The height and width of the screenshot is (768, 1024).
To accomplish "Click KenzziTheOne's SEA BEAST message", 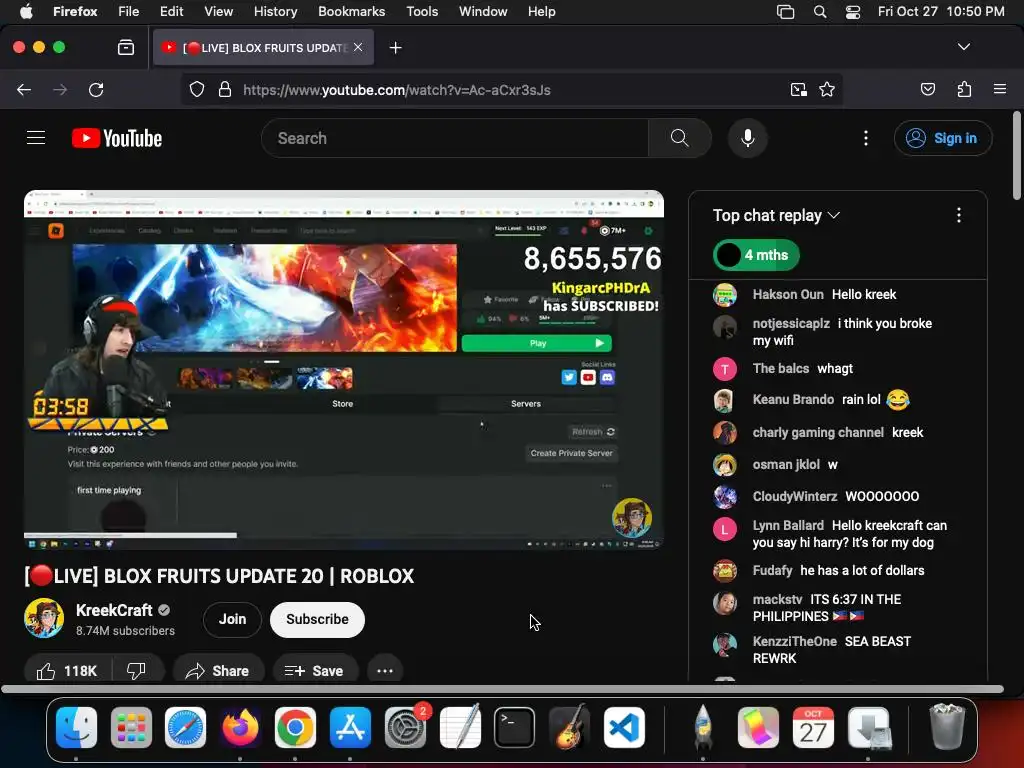I will 831,650.
